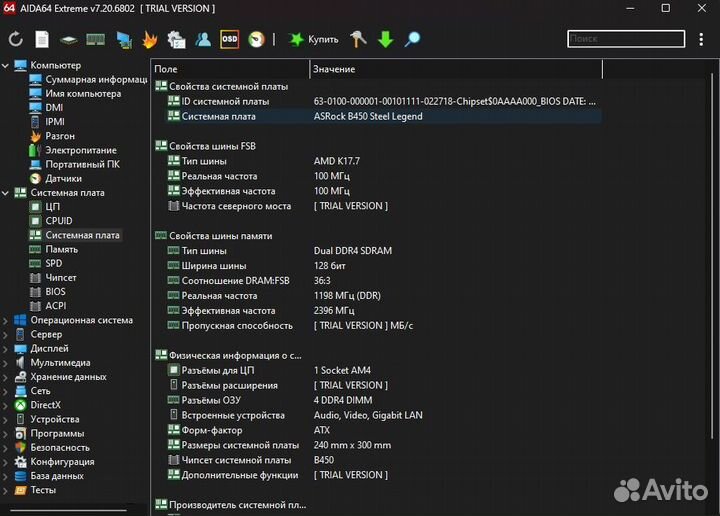Expand the Хранение данных node
Screen dimensions: 720x516
(6, 378)
